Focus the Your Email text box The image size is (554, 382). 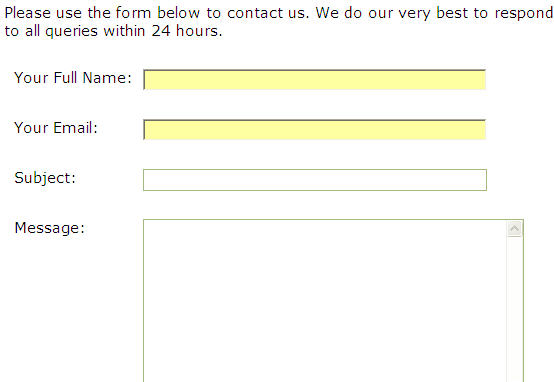pos(314,130)
